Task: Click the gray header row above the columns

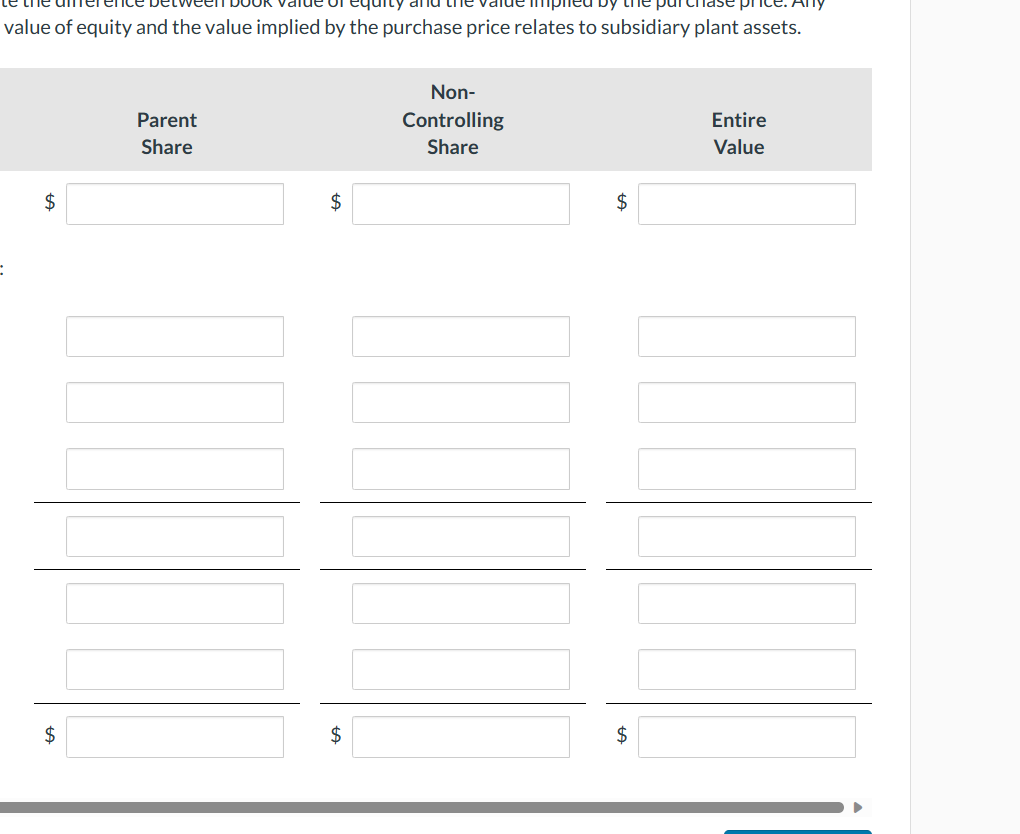Action: [x=436, y=119]
